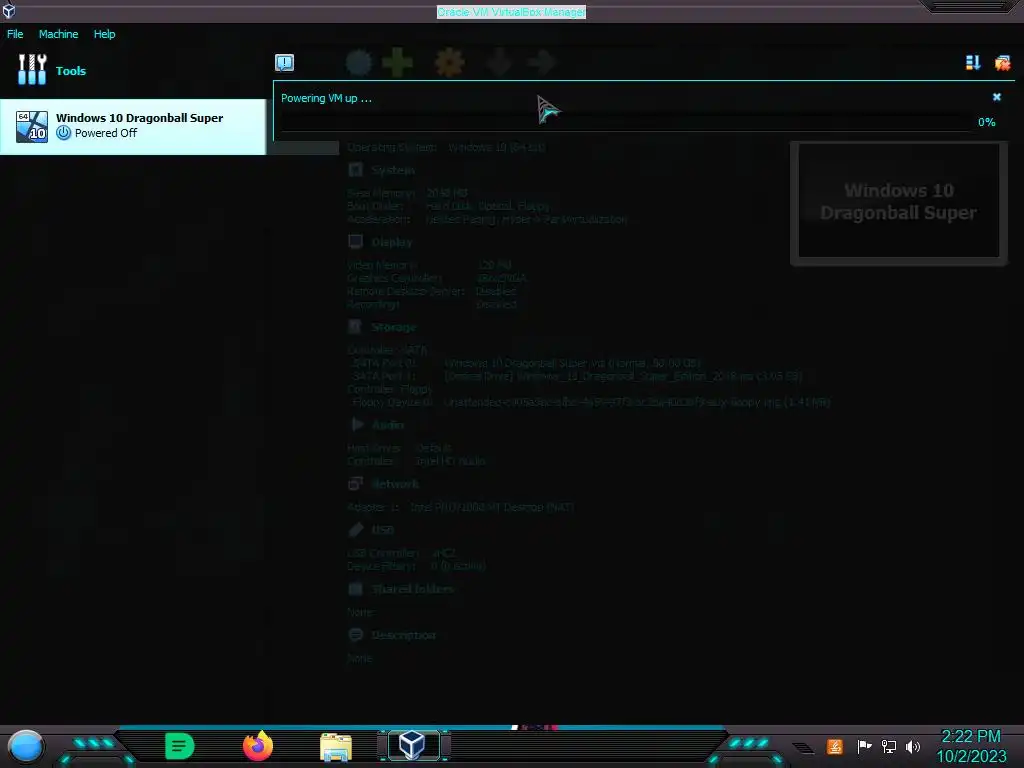Click the clear notifications icon at top right
Screen dimensions: 1024x768
pyautogui.click(x=1002, y=63)
